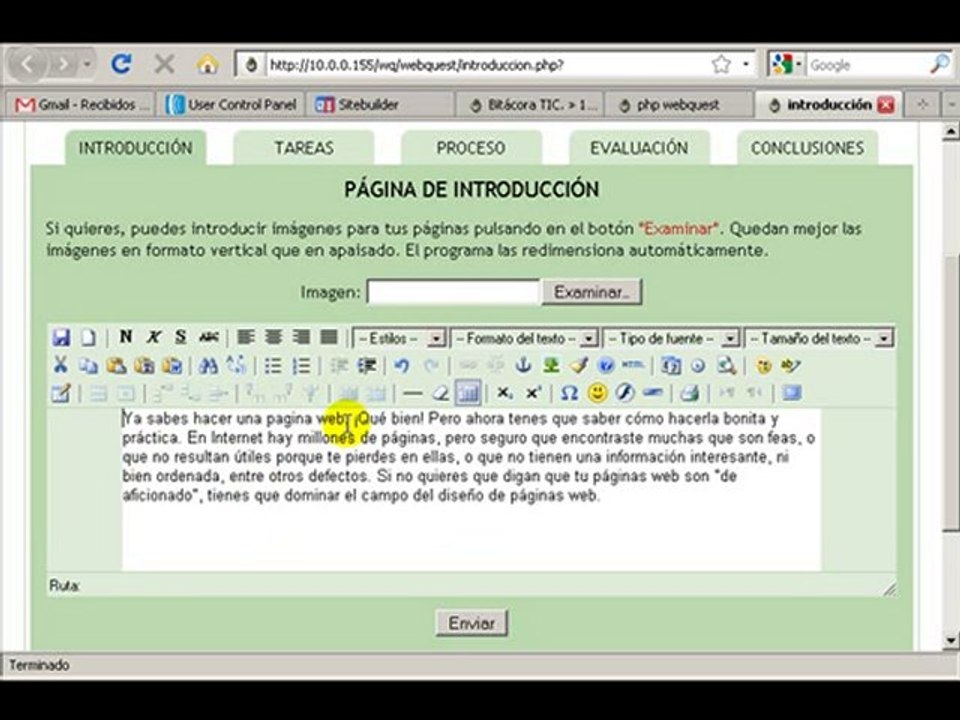This screenshot has height=720, width=960.
Task: Choose background highlight color icon
Action: pos(792,366)
